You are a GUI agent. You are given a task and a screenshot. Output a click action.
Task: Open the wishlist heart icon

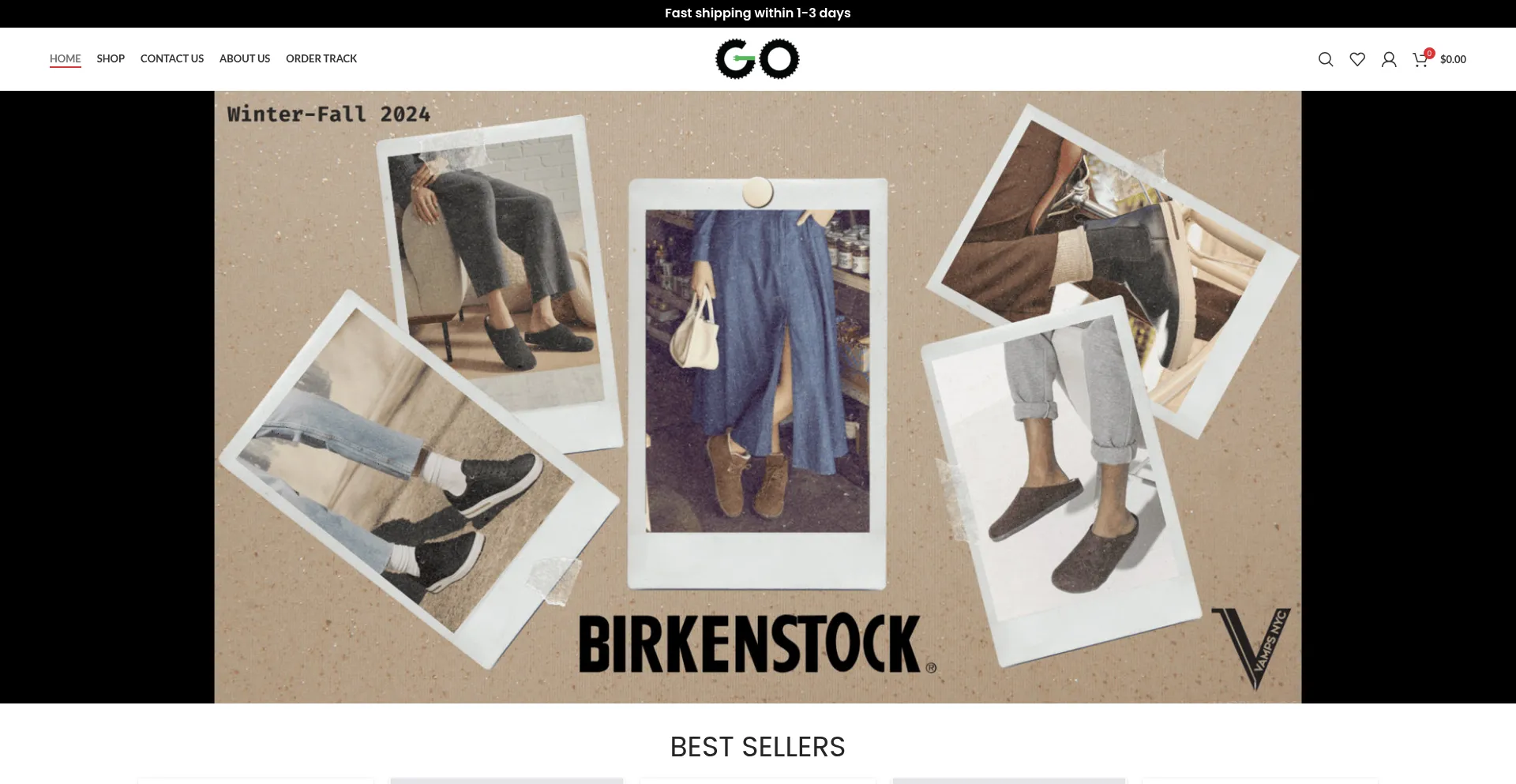(1357, 59)
